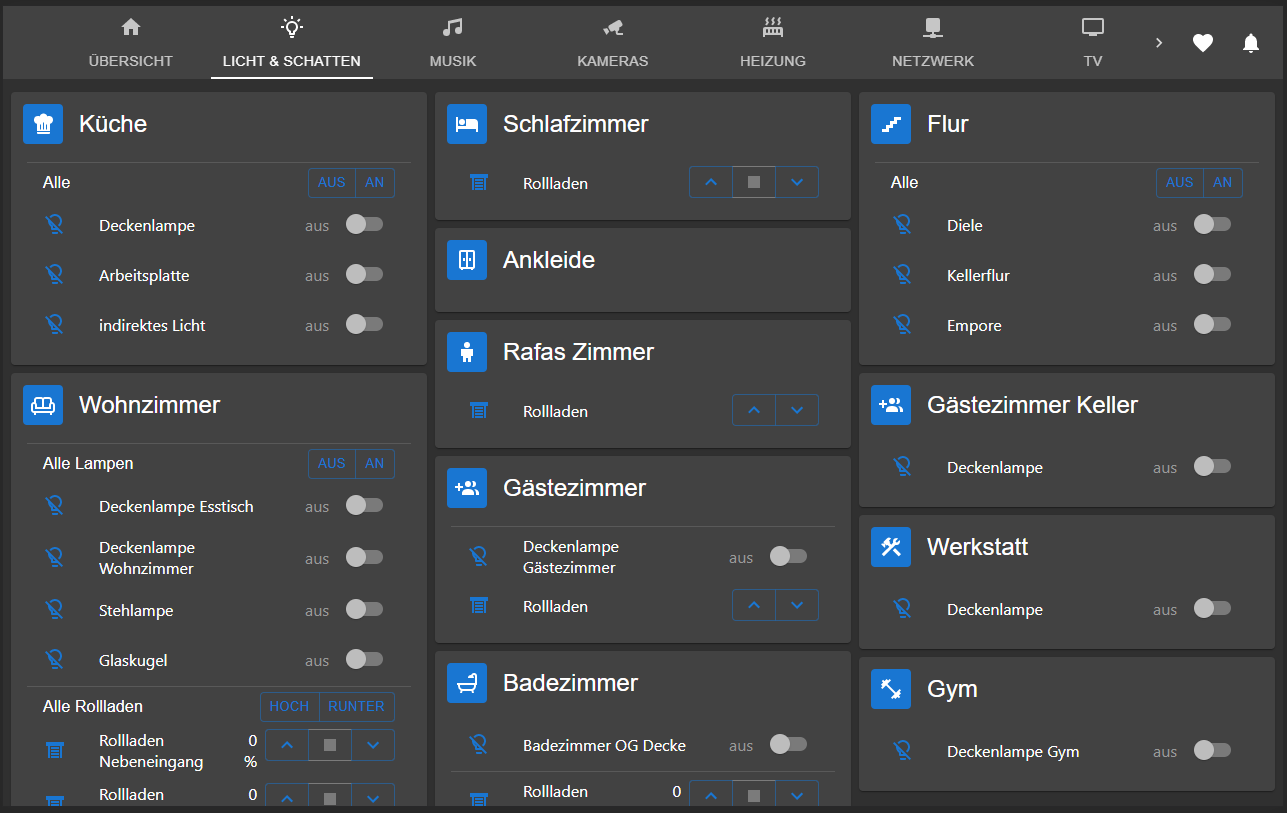
Task: Stop the Schlafzimmer Rollladen movement
Action: pyautogui.click(x=754, y=182)
